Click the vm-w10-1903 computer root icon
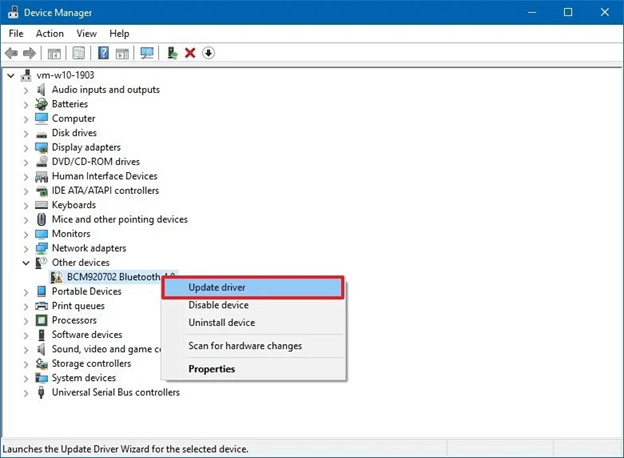 pos(26,75)
